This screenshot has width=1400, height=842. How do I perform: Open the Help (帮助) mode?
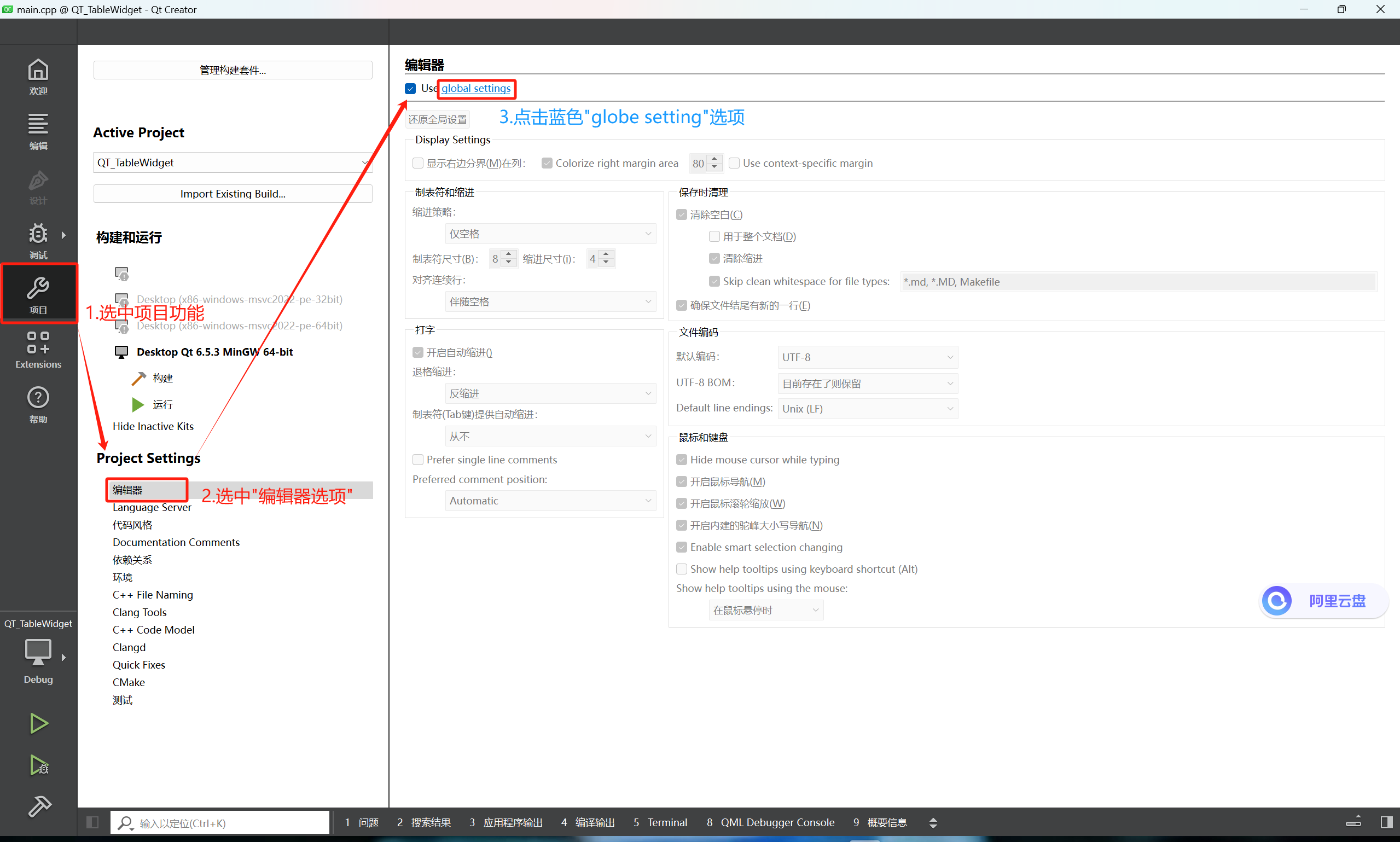(x=38, y=404)
